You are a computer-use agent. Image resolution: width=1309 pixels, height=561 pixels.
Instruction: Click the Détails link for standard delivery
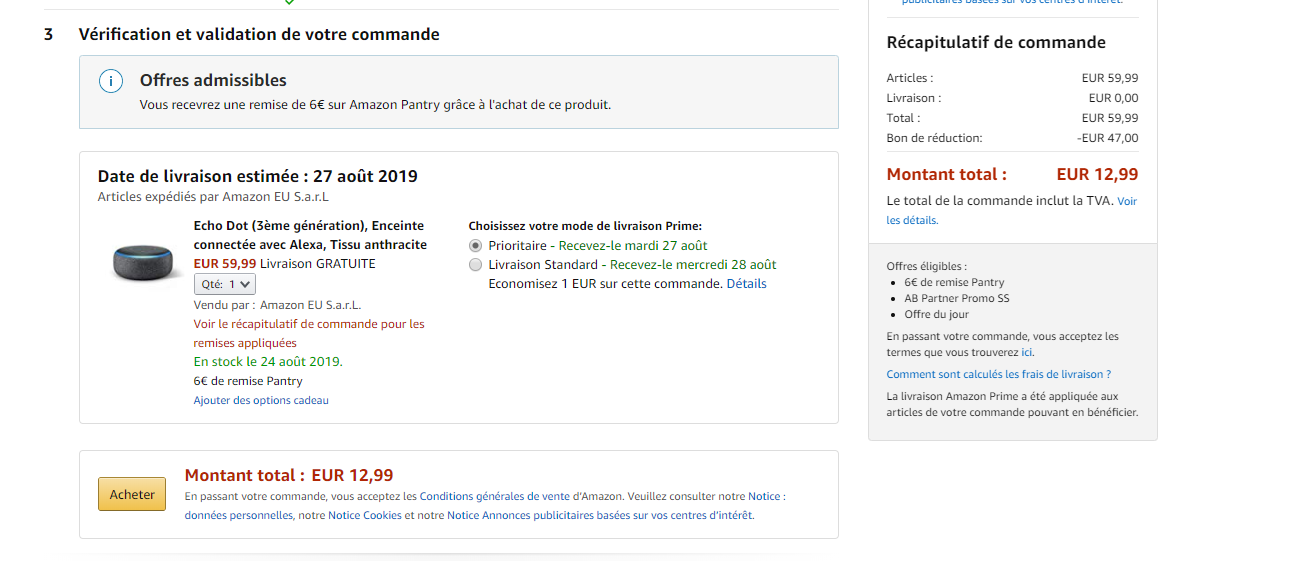[x=746, y=284]
